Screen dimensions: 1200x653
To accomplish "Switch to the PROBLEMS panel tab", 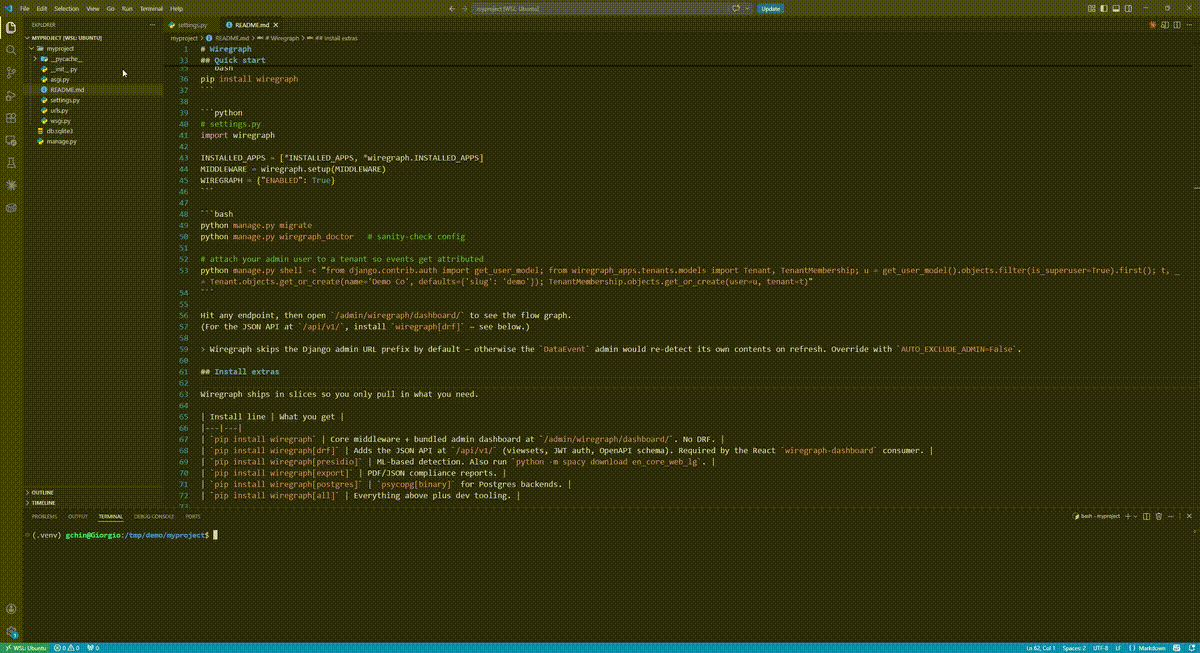I will click(44, 516).
